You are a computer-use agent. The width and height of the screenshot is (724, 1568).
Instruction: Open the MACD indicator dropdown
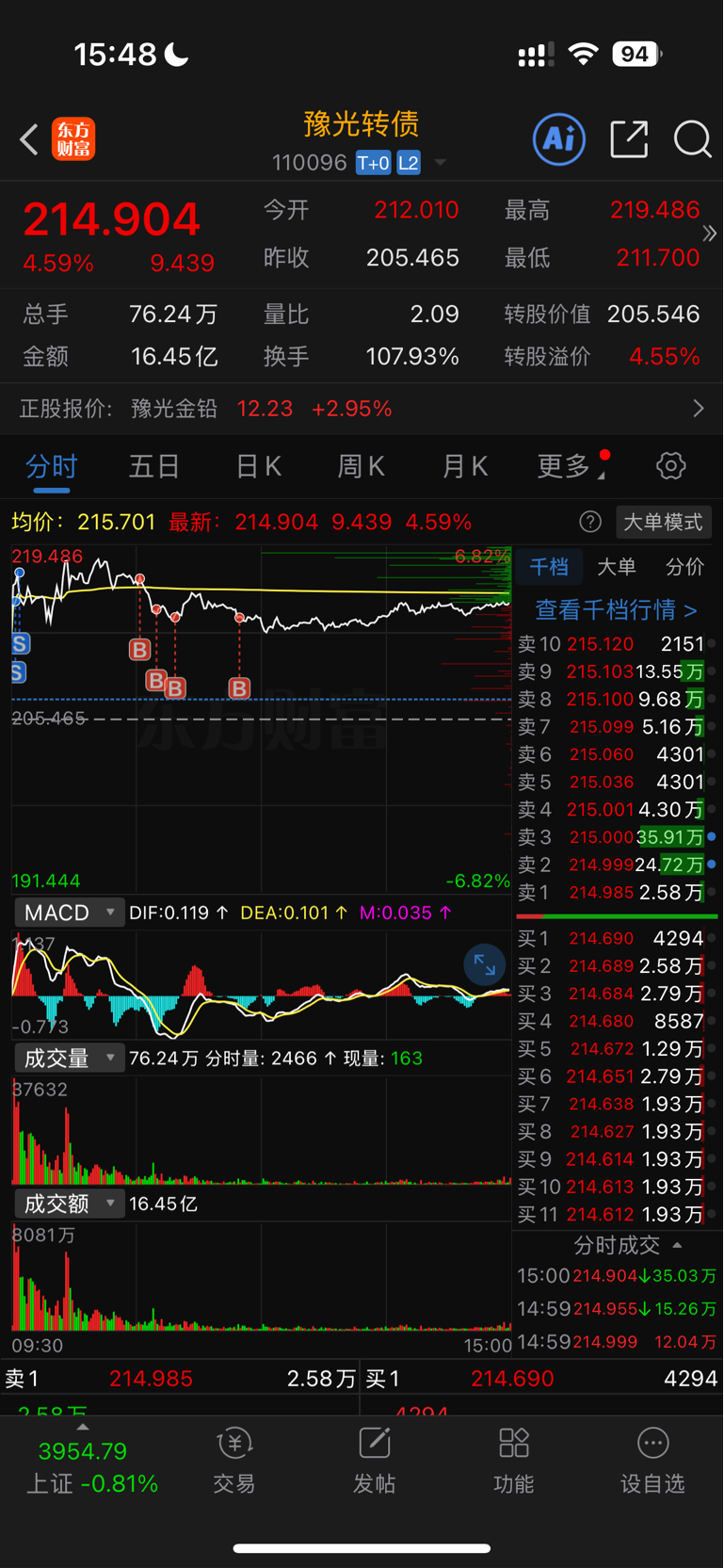[x=69, y=913]
